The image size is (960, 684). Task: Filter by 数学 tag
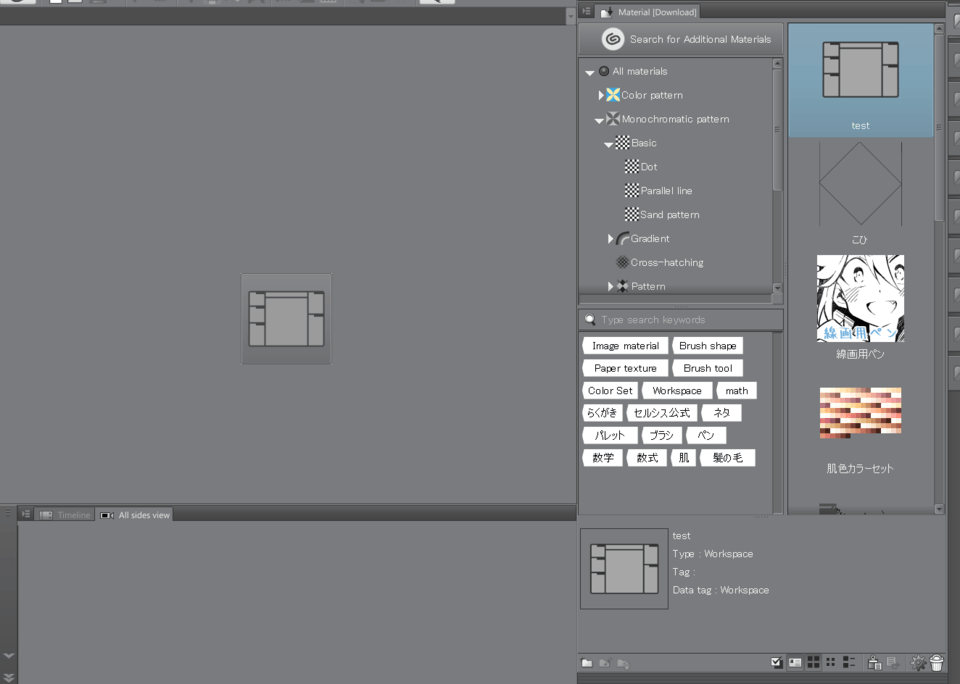click(x=602, y=457)
